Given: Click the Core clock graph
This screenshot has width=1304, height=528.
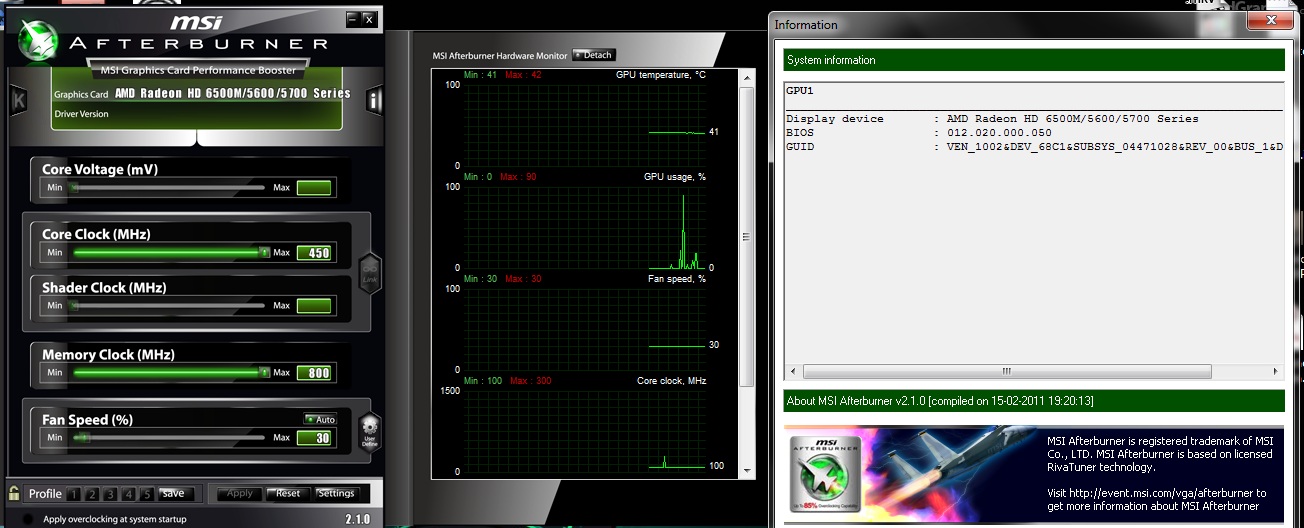Looking at the screenshot, I should [584, 430].
